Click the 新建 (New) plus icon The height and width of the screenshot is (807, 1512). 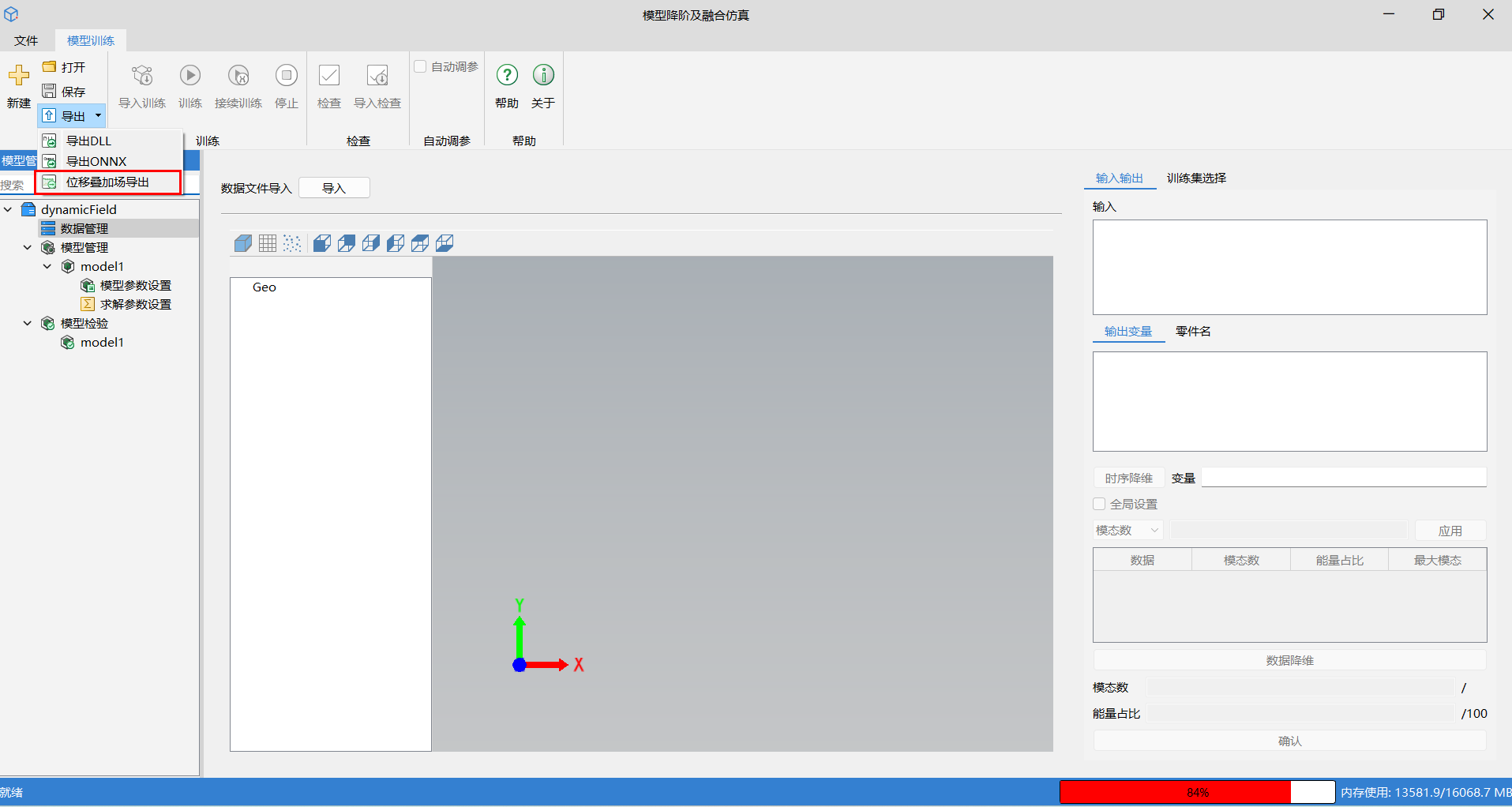[x=19, y=76]
